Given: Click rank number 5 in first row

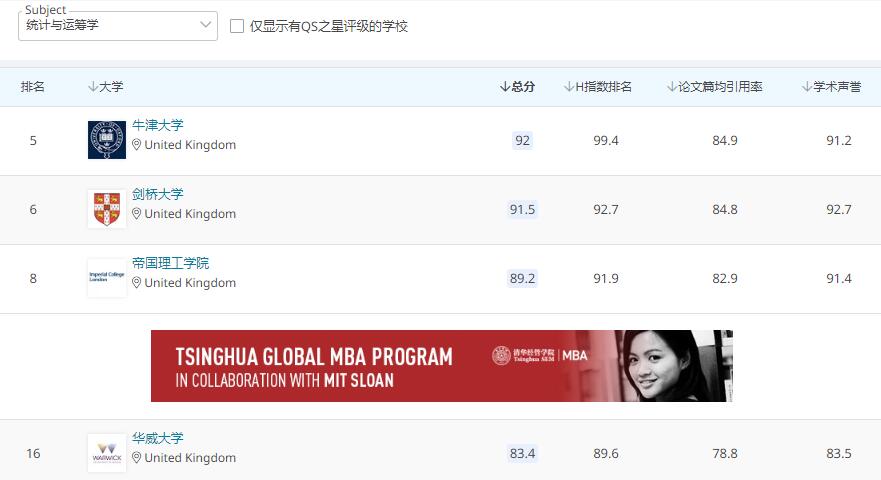Looking at the screenshot, I should click(33, 141).
